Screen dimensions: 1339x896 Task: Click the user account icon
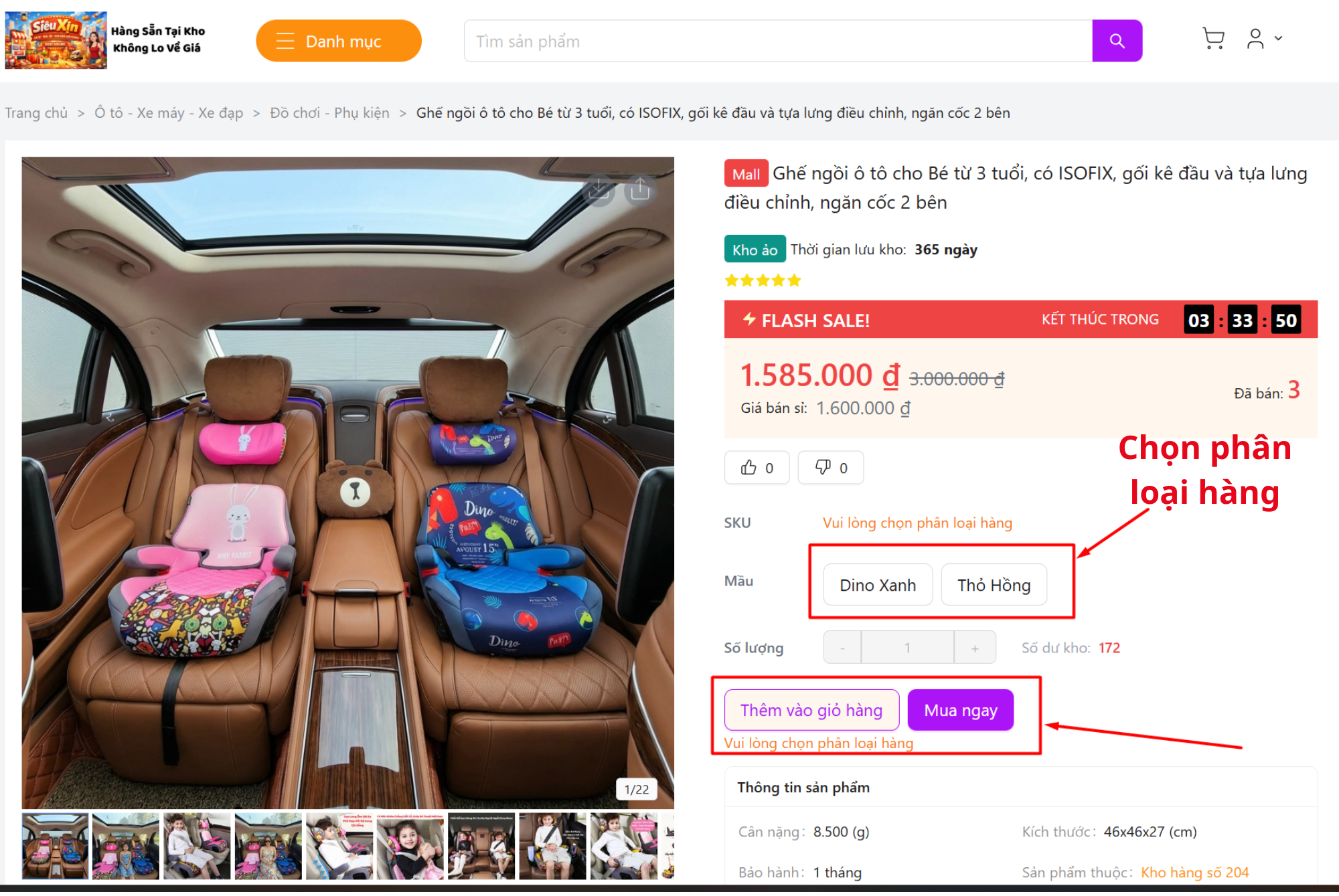point(1255,39)
